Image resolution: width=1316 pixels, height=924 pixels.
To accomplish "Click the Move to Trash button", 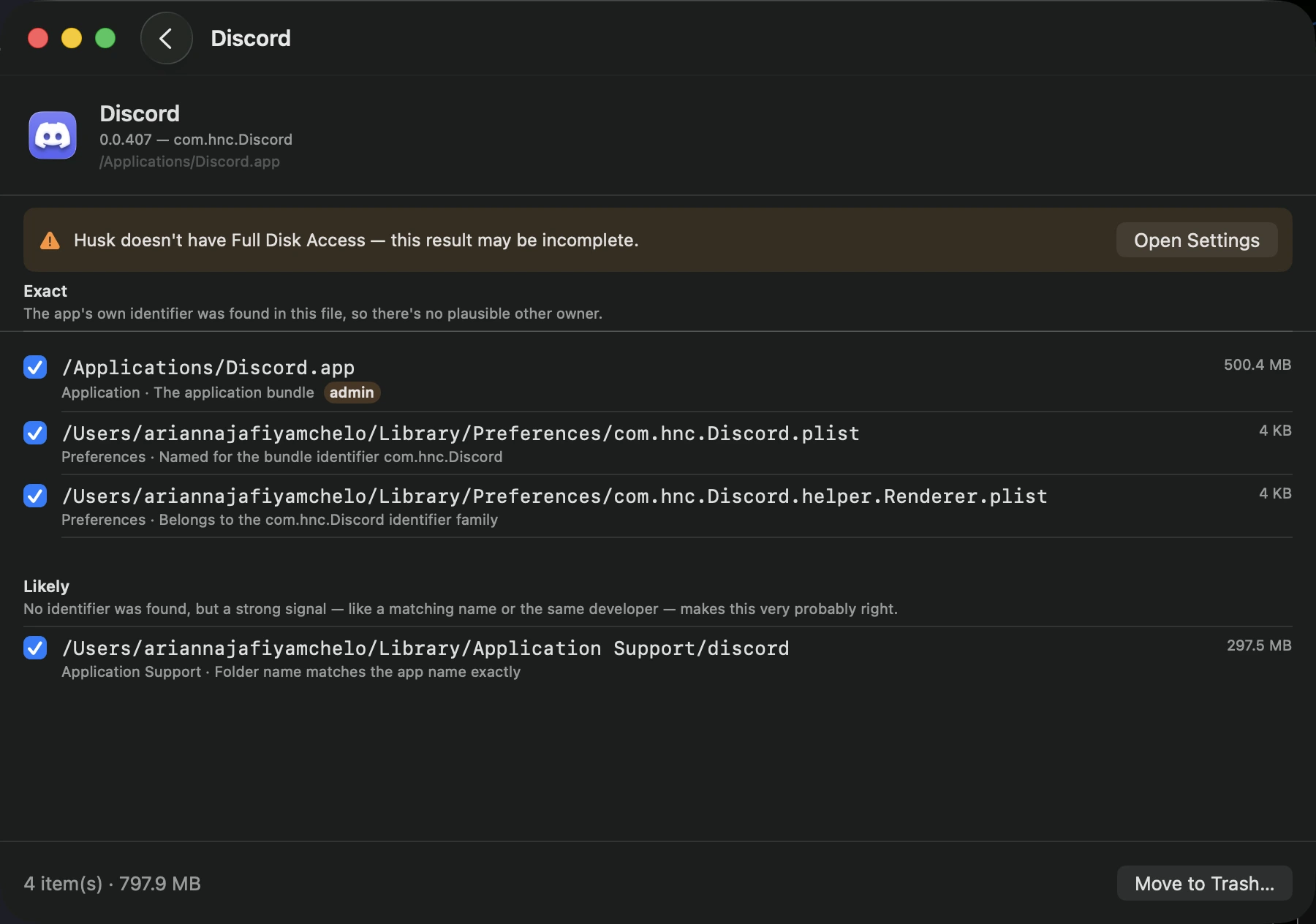I will [x=1204, y=883].
